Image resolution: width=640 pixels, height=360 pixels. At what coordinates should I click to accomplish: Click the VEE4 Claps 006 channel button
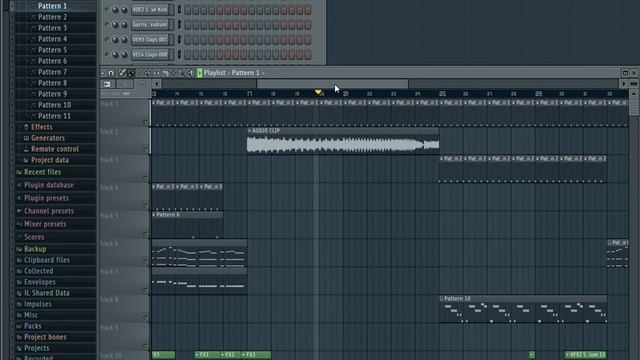pos(150,54)
